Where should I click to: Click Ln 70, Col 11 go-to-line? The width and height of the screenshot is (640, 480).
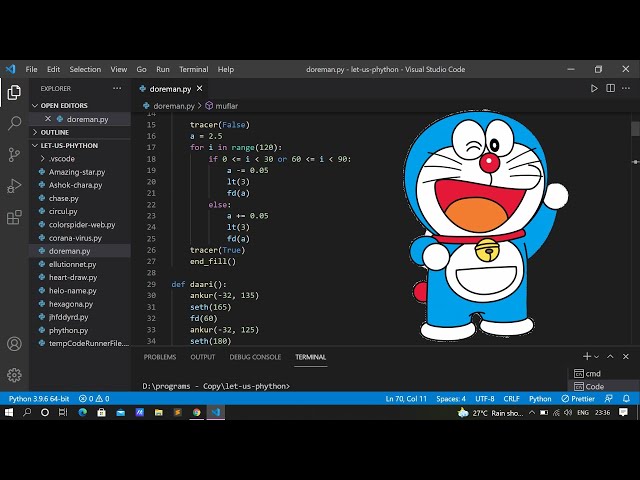coord(406,399)
